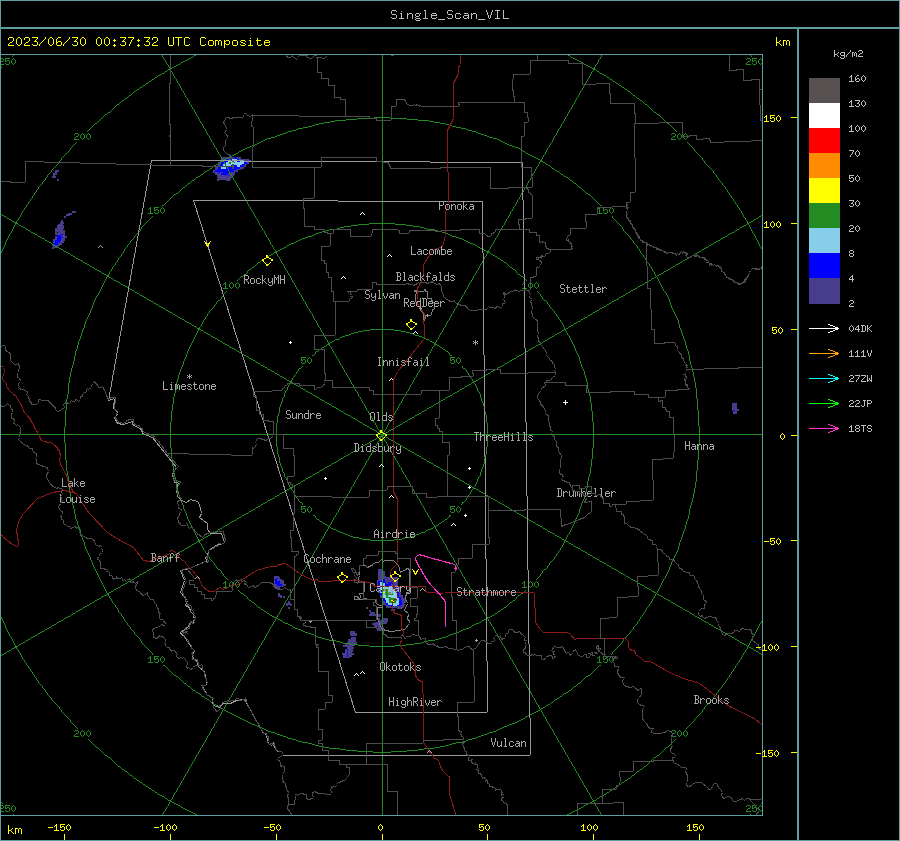Click the RockyMH label
This screenshot has width=900, height=841.
264,280
